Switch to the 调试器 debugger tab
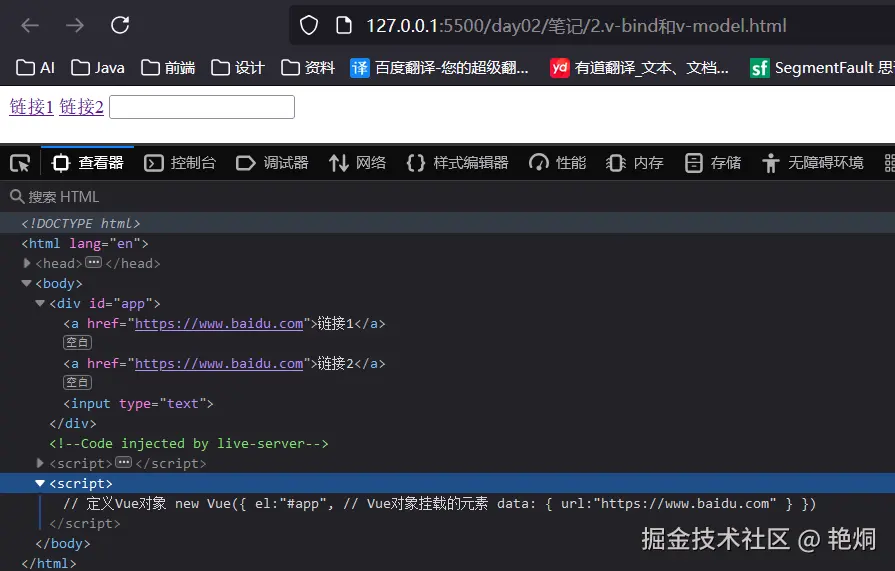This screenshot has height=571, width=895. (272, 163)
